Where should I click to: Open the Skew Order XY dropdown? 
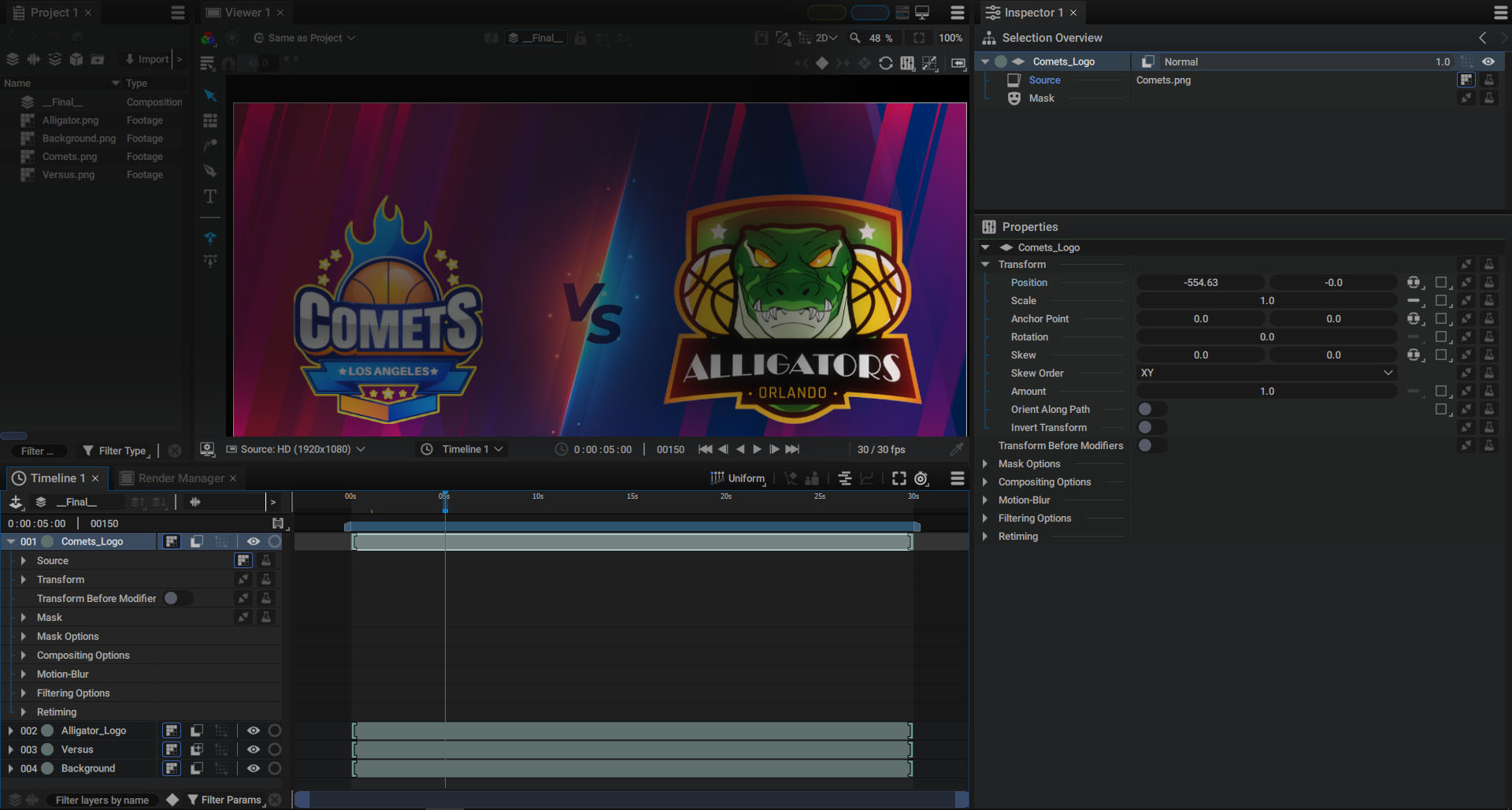coord(1266,373)
